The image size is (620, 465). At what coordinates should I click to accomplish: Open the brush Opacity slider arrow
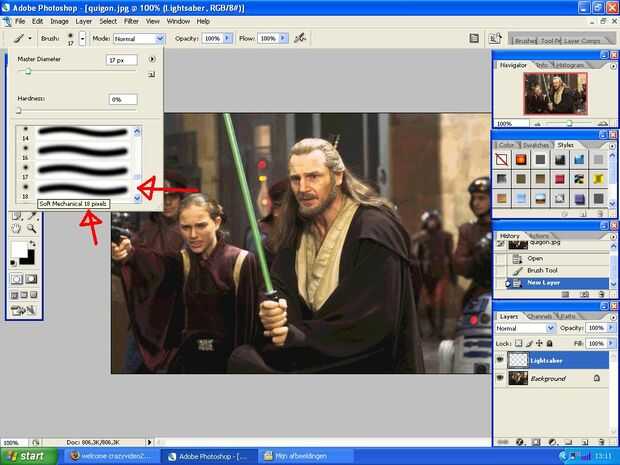[x=228, y=38]
